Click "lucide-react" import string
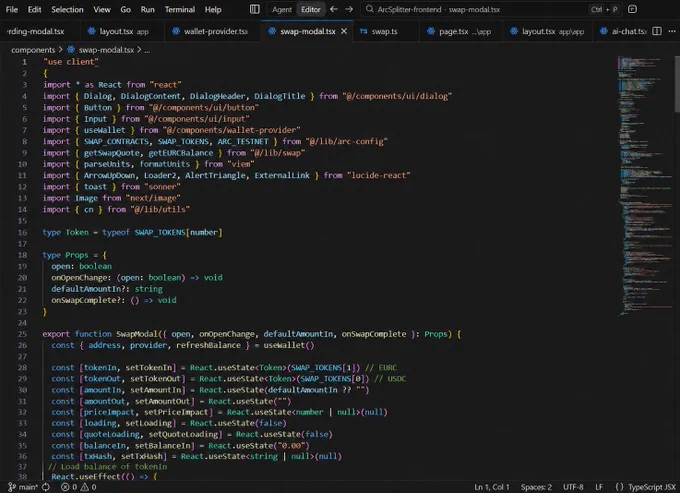The width and height of the screenshot is (680, 493). pyautogui.click(x=379, y=175)
